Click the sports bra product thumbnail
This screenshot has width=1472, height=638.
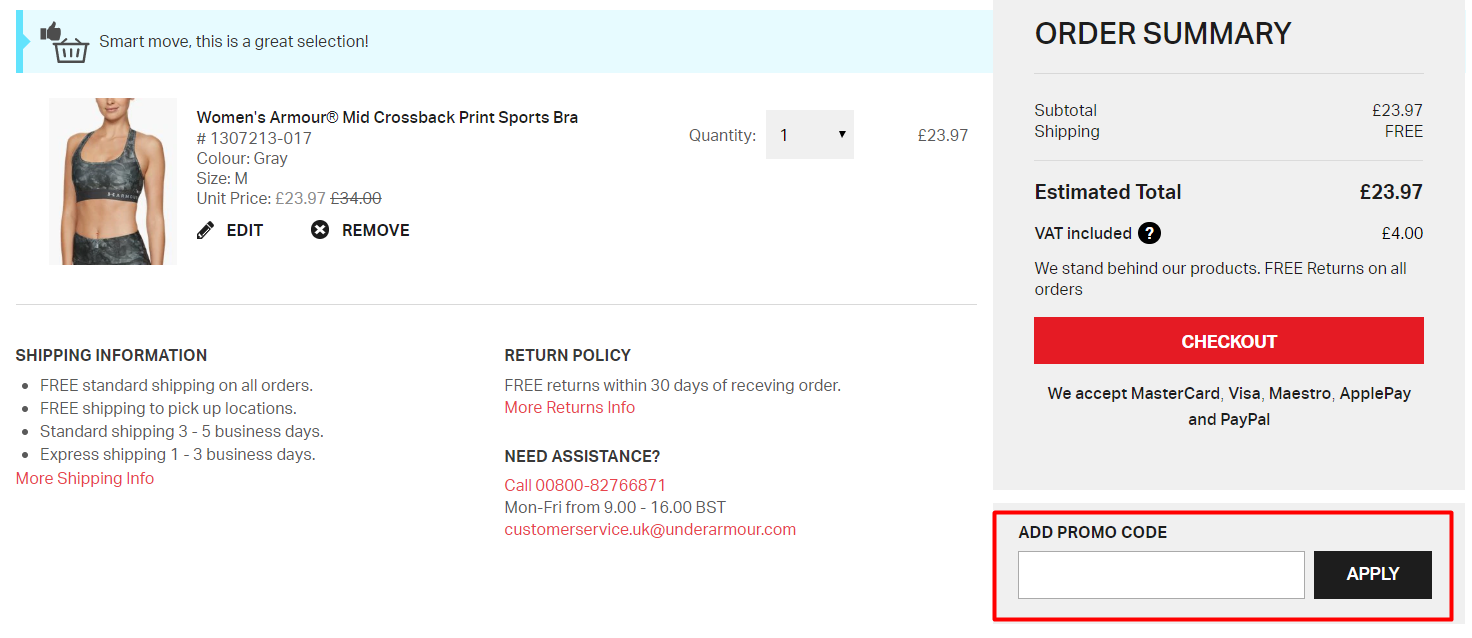coord(113,181)
